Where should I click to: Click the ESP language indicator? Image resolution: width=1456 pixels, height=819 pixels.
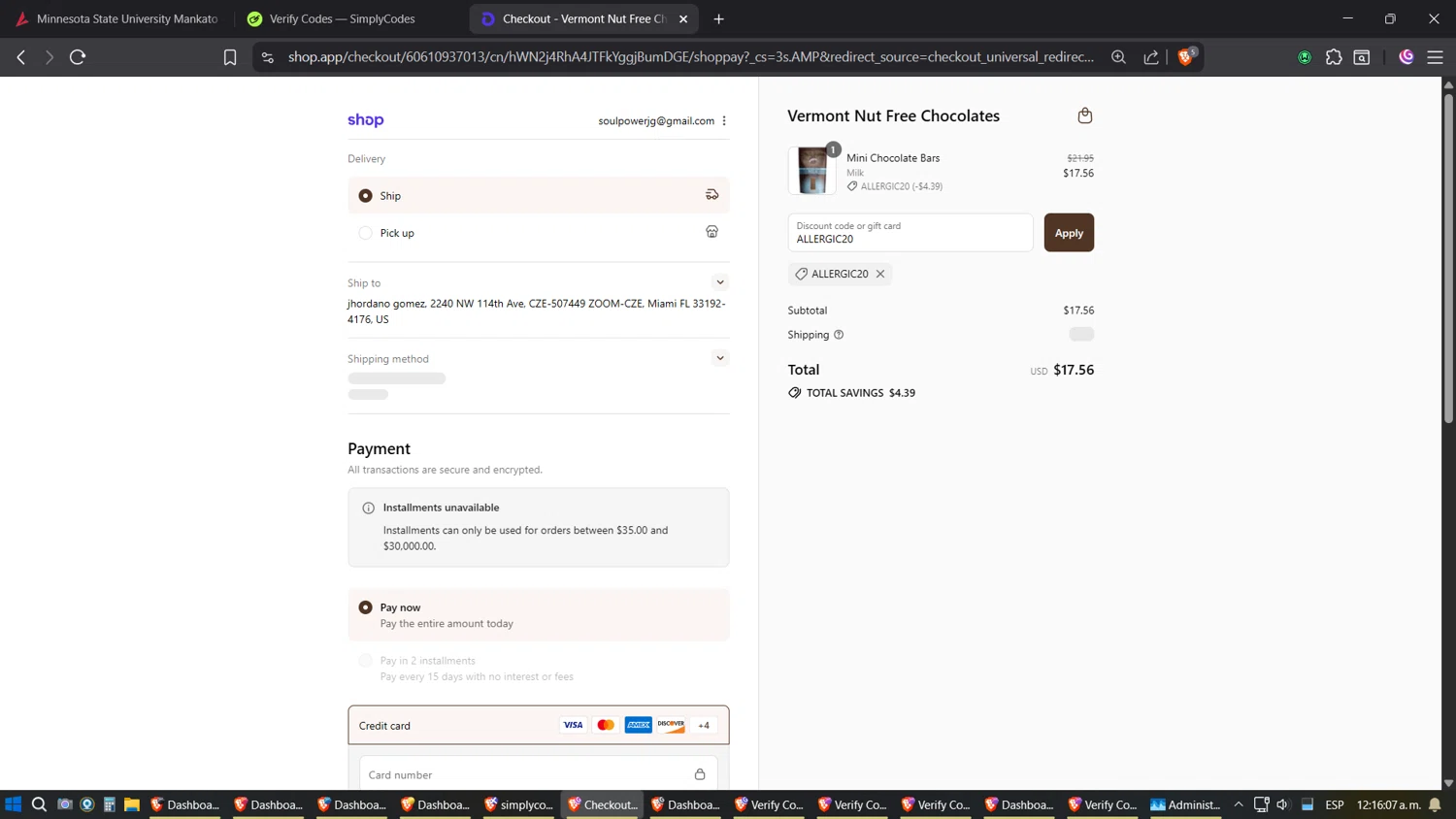click(x=1335, y=804)
